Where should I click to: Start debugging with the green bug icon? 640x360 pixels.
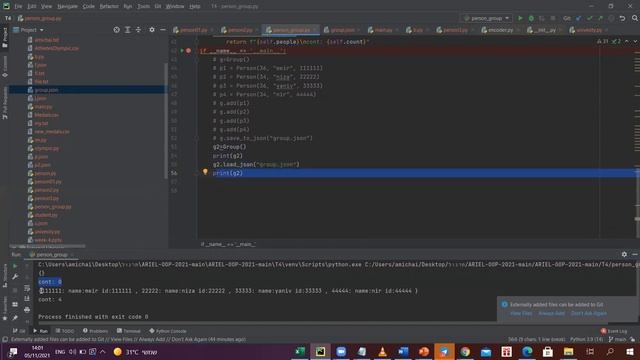[x=531, y=18]
